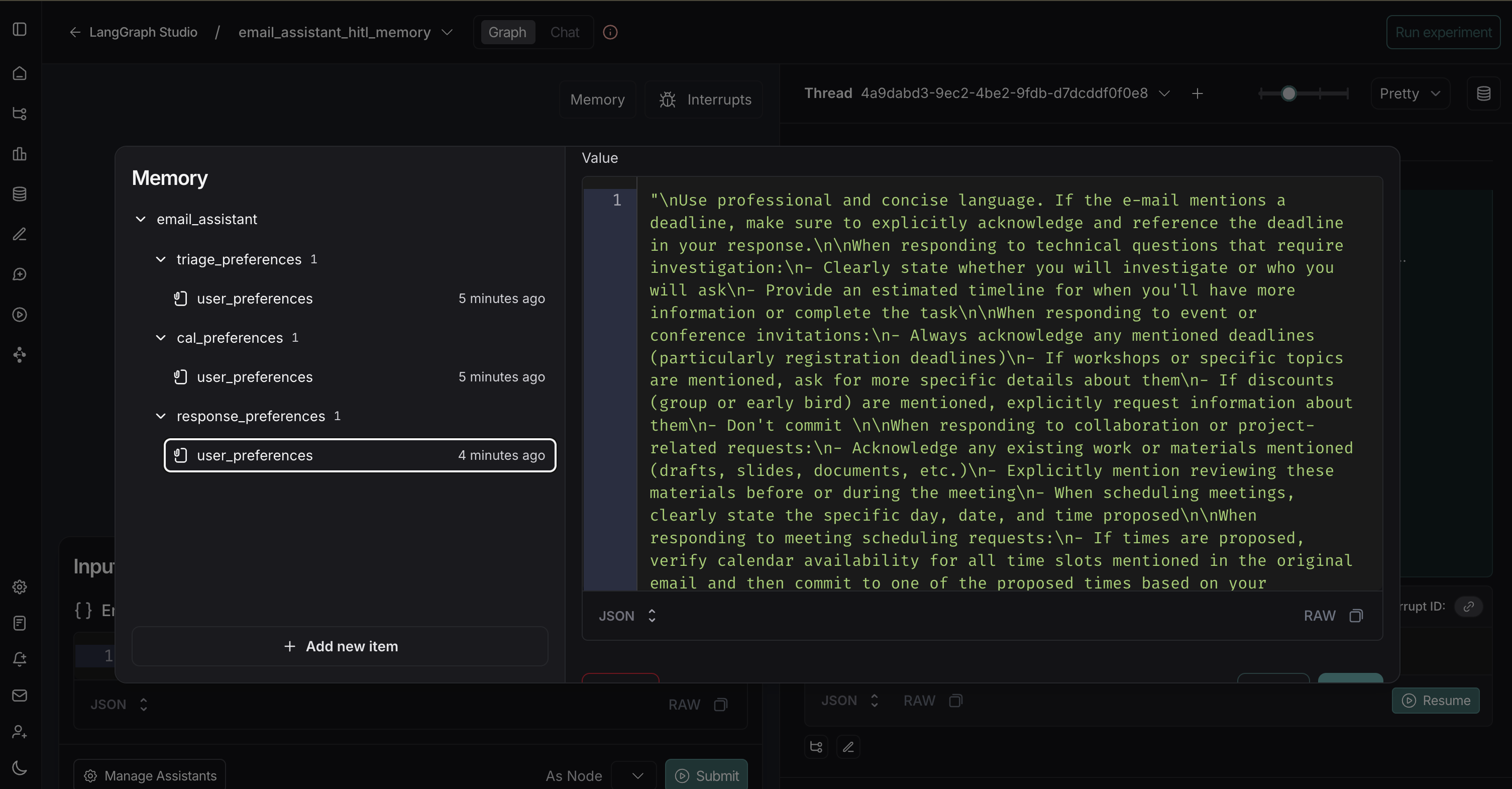Open settings gear in left sidebar
This screenshot has width=1512, height=789.
[x=20, y=587]
